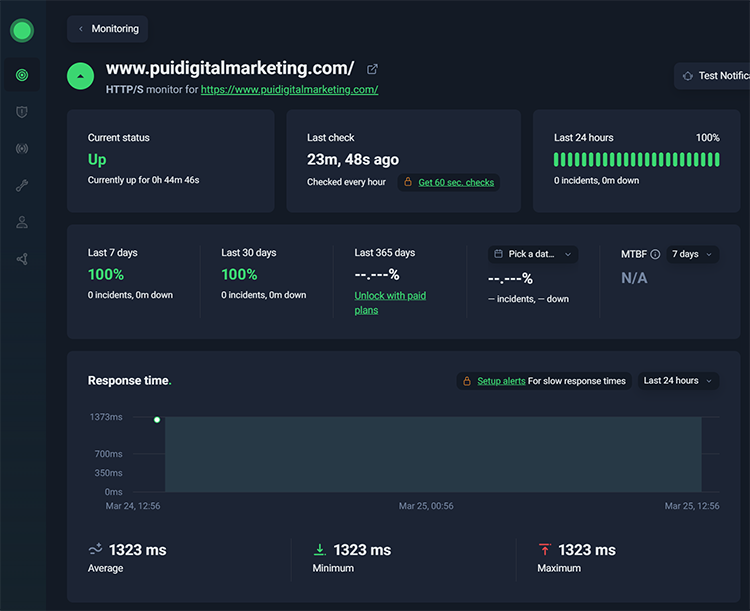Click the UptimeRobot green logo

pos(22,30)
